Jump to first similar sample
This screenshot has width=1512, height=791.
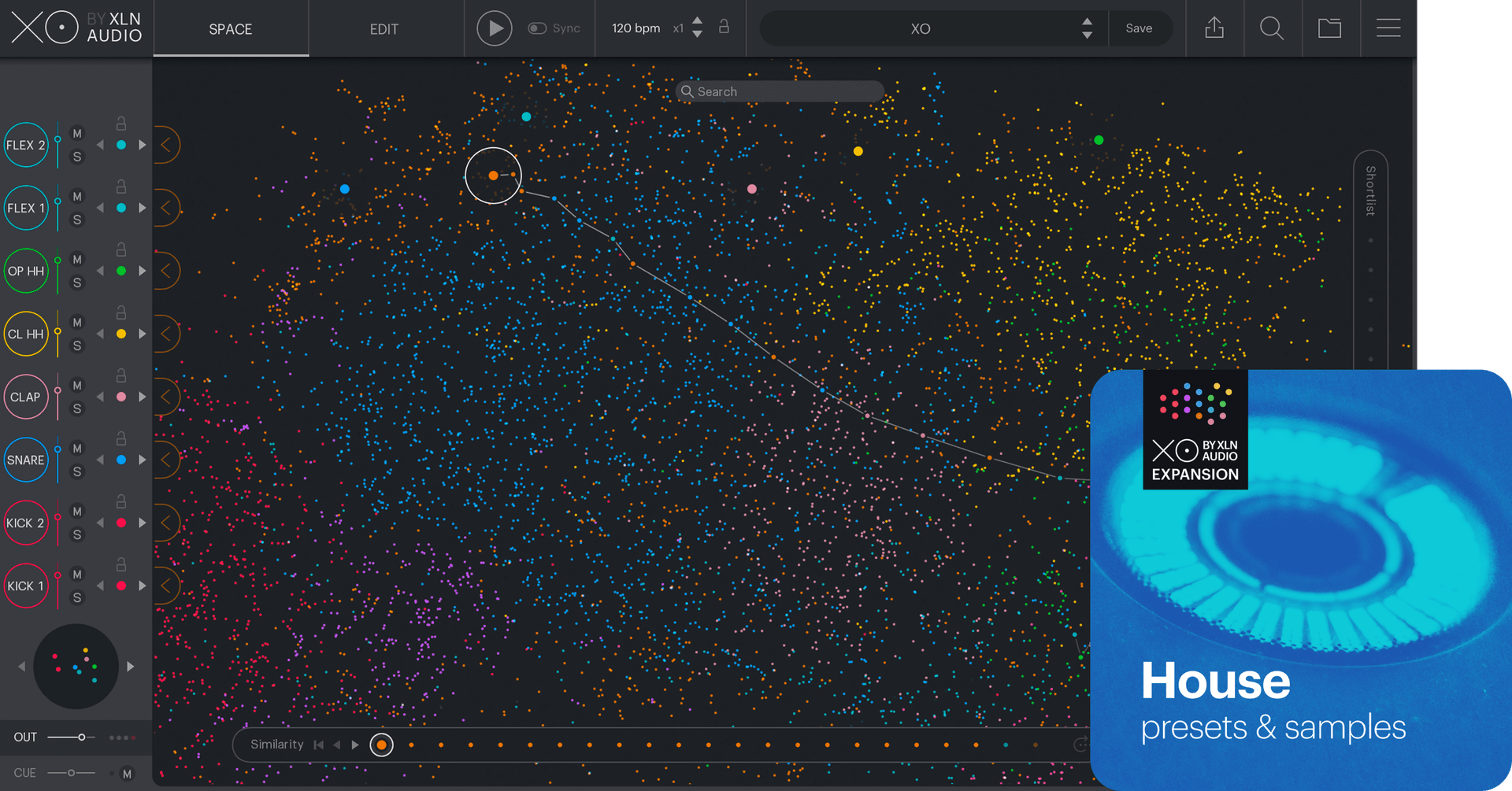(x=318, y=745)
